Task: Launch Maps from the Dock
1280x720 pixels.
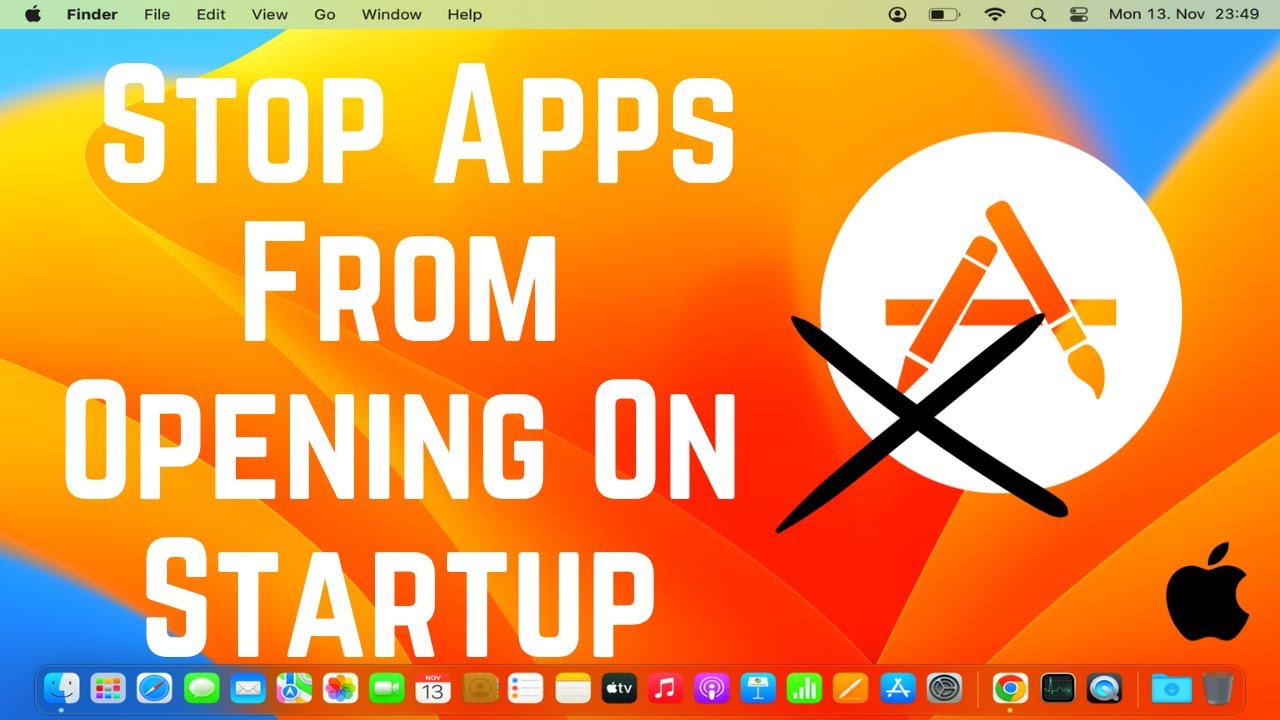Action: pos(294,688)
